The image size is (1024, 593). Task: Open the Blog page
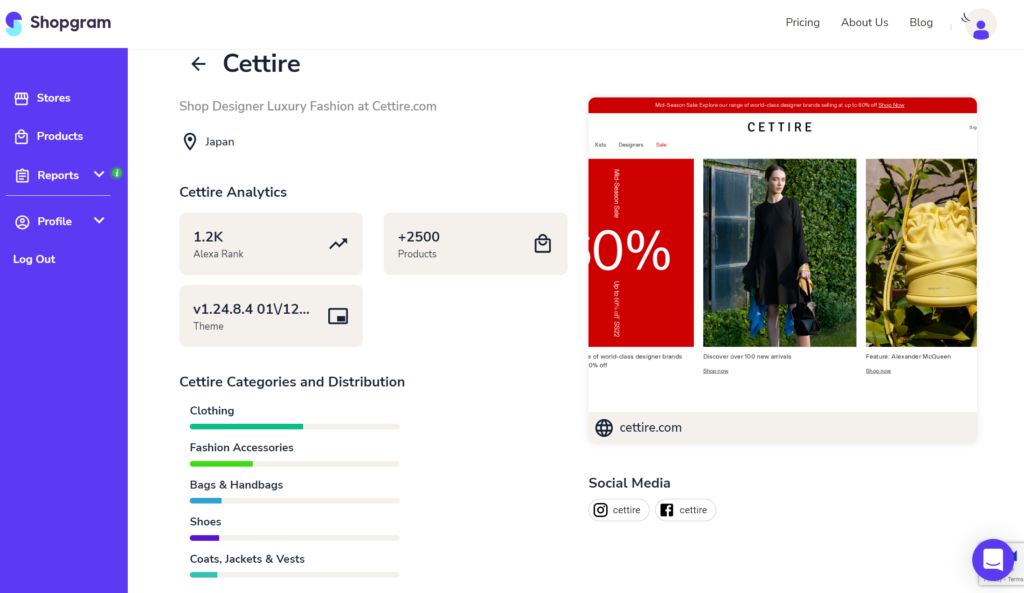pyautogui.click(x=921, y=22)
